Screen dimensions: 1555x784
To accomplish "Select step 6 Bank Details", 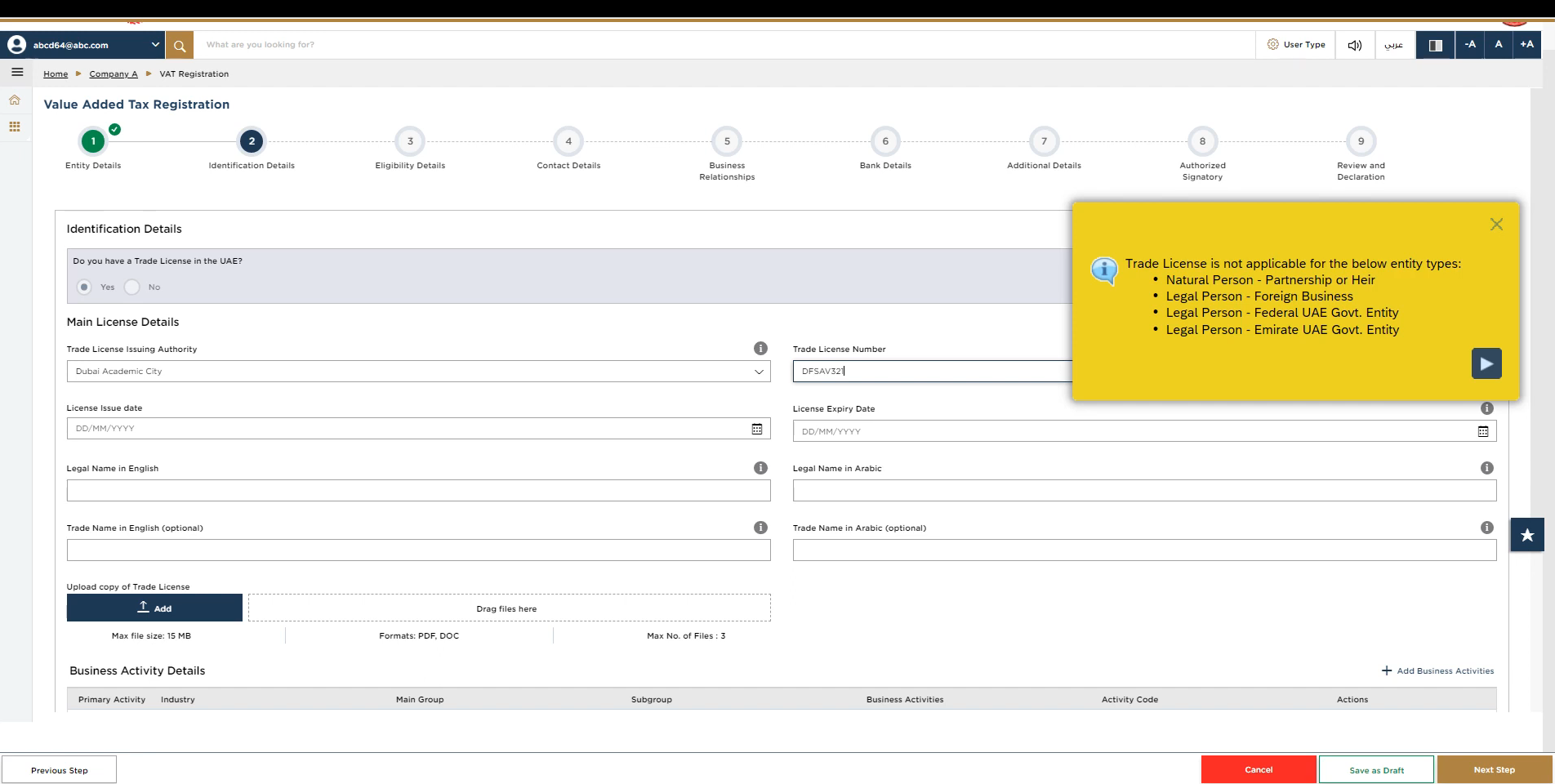I will click(885, 141).
